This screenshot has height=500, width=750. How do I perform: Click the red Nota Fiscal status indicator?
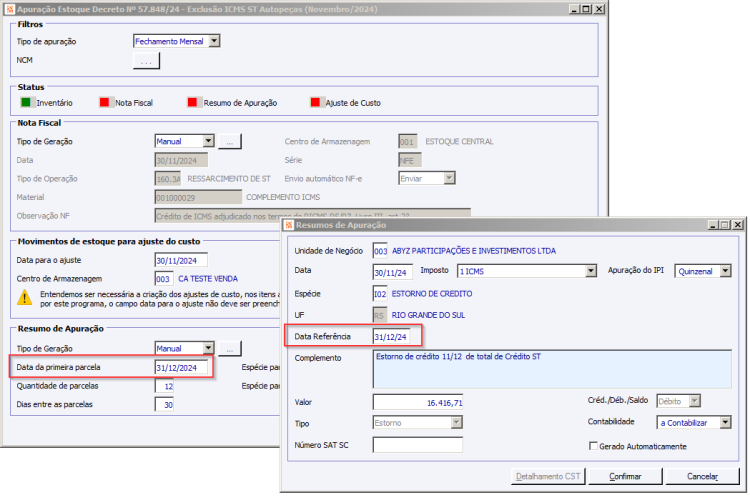104,102
